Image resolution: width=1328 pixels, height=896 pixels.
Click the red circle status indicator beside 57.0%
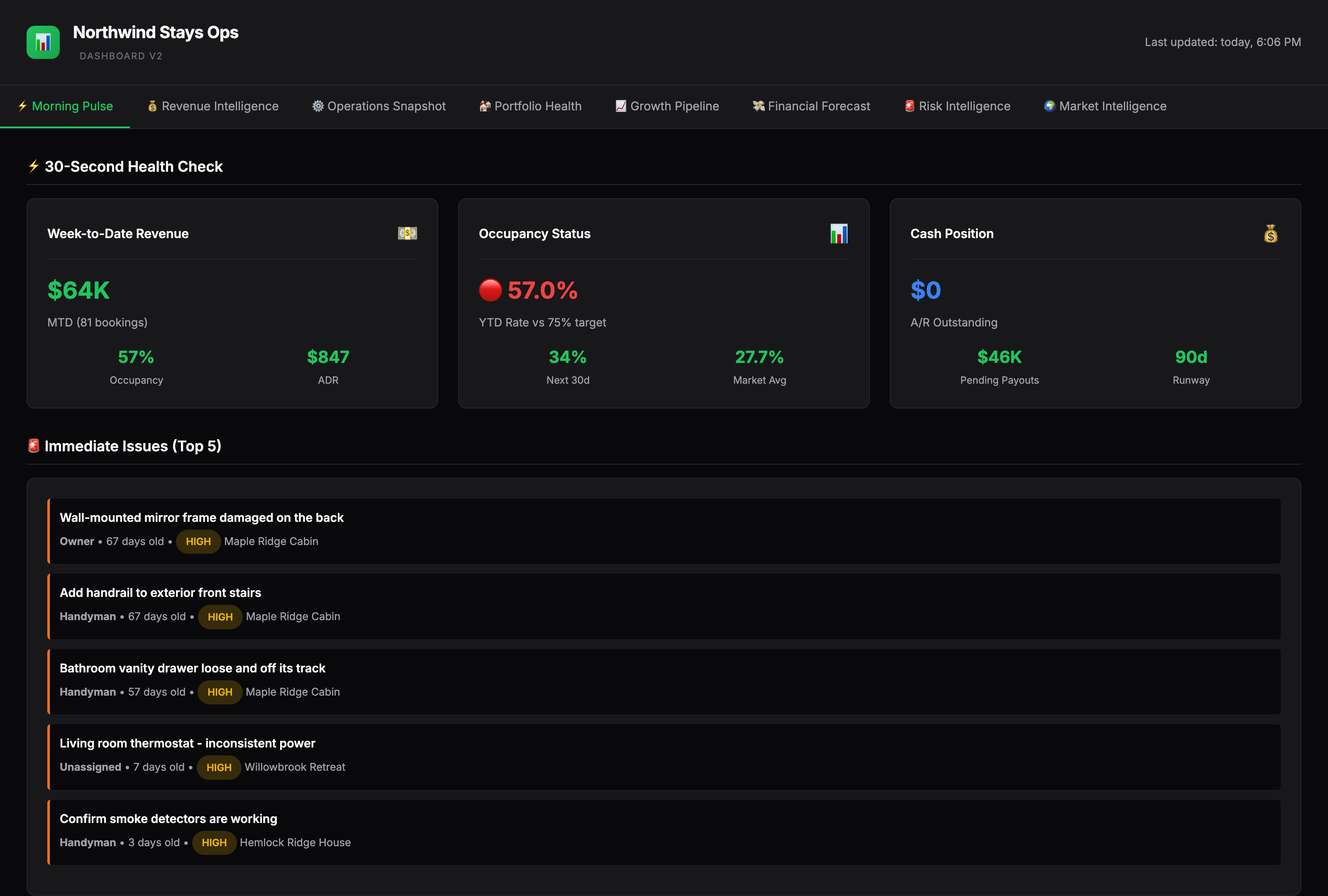(490, 290)
